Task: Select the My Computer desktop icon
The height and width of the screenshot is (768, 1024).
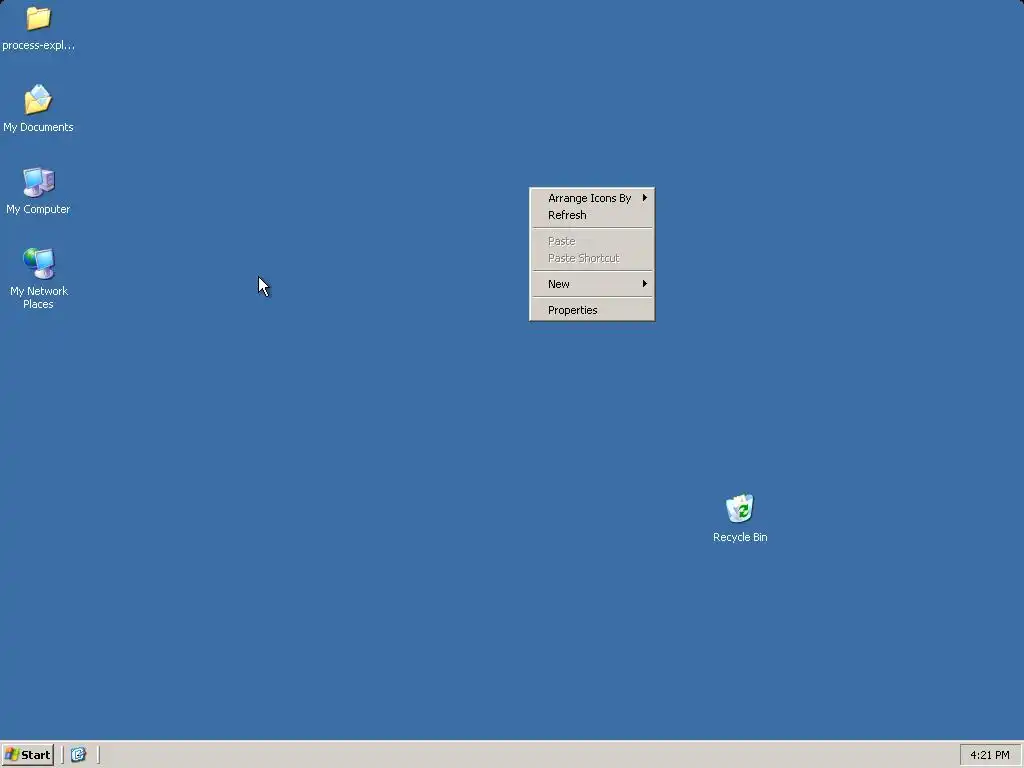Action: coord(39,182)
